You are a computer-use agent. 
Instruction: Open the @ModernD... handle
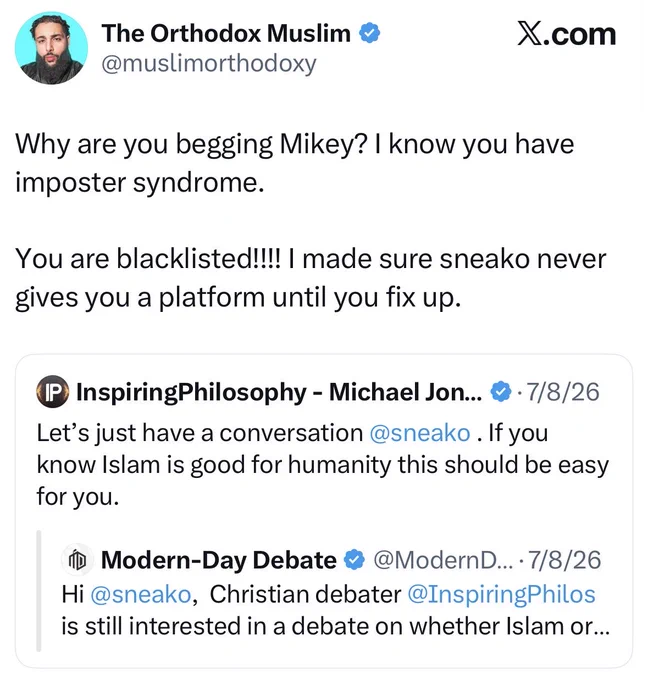pyautogui.click(x=443, y=560)
